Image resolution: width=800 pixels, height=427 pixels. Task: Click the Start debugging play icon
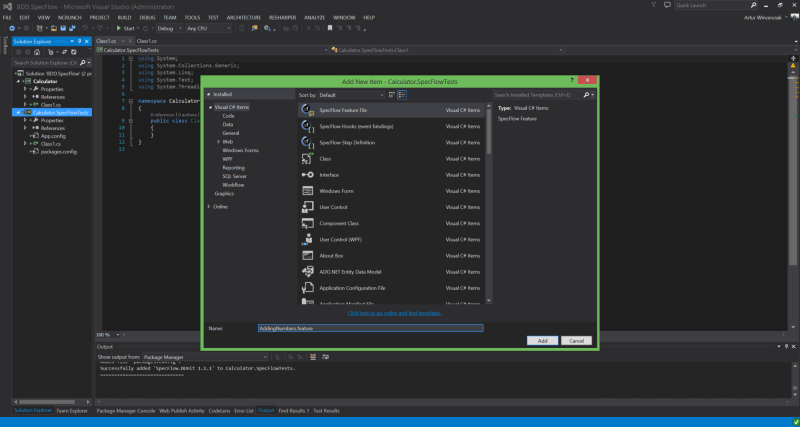coord(118,28)
